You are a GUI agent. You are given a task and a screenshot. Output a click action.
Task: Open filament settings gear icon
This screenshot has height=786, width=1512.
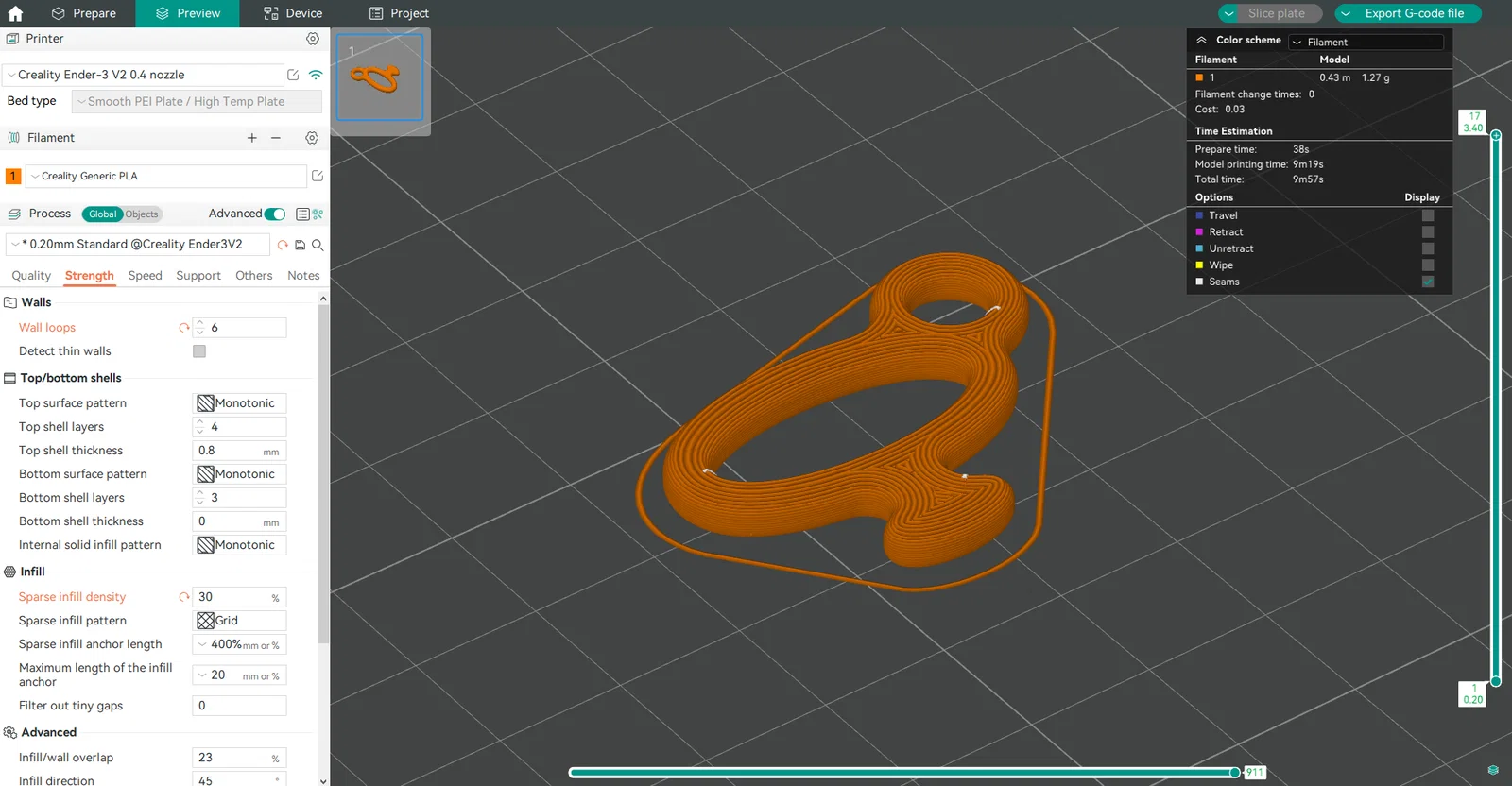coord(312,138)
